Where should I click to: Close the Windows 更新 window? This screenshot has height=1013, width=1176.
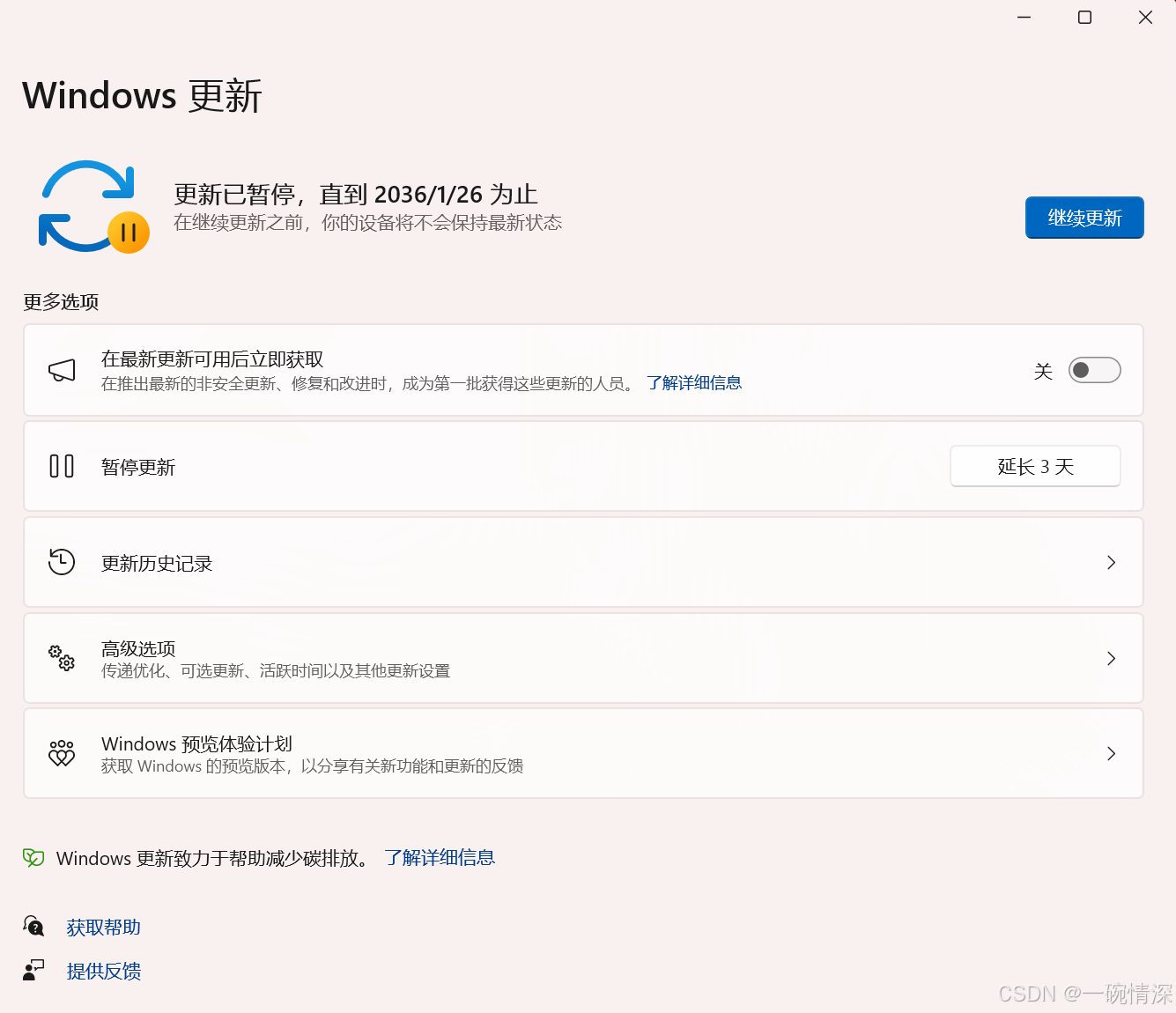1145,18
